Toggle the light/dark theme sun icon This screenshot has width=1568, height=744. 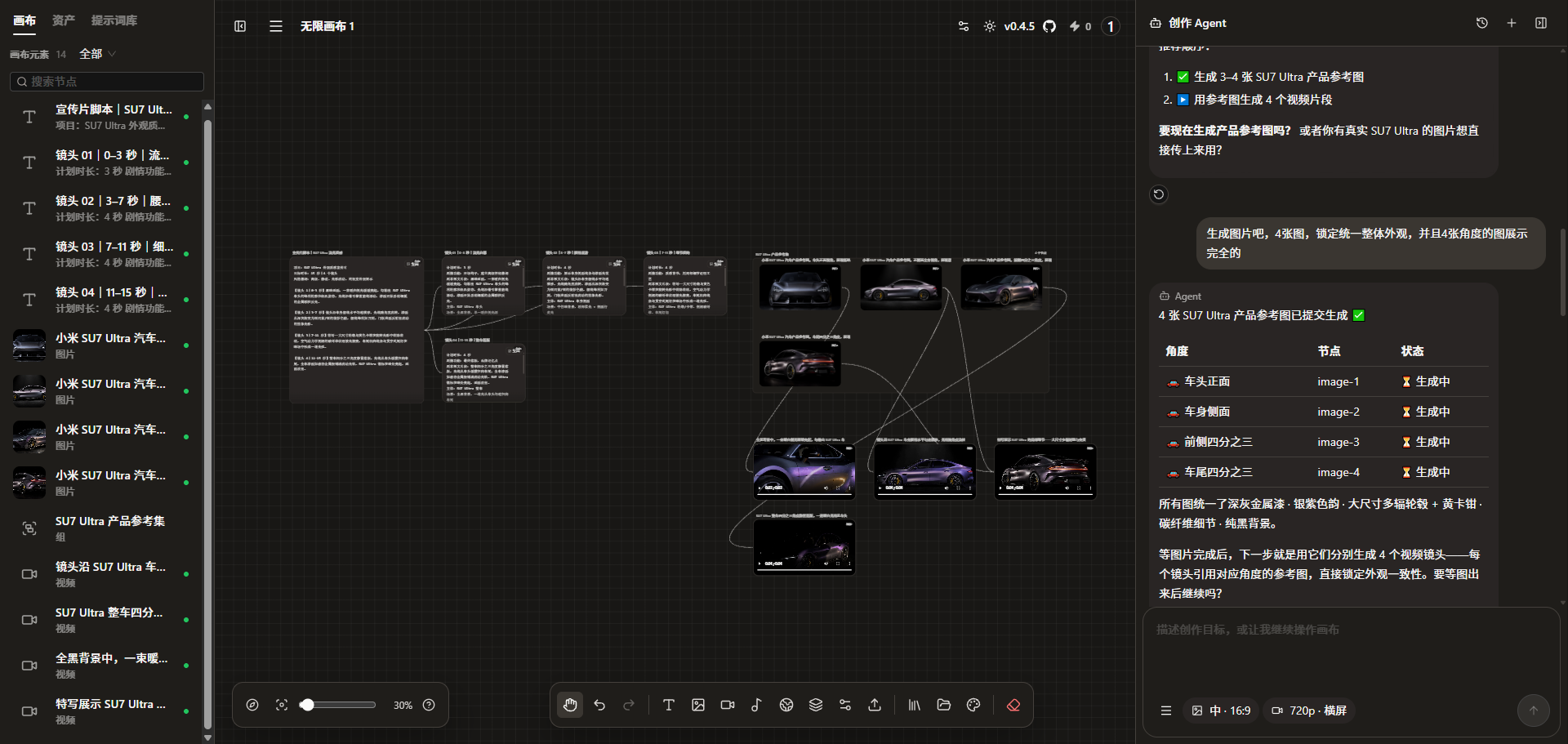tap(990, 26)
